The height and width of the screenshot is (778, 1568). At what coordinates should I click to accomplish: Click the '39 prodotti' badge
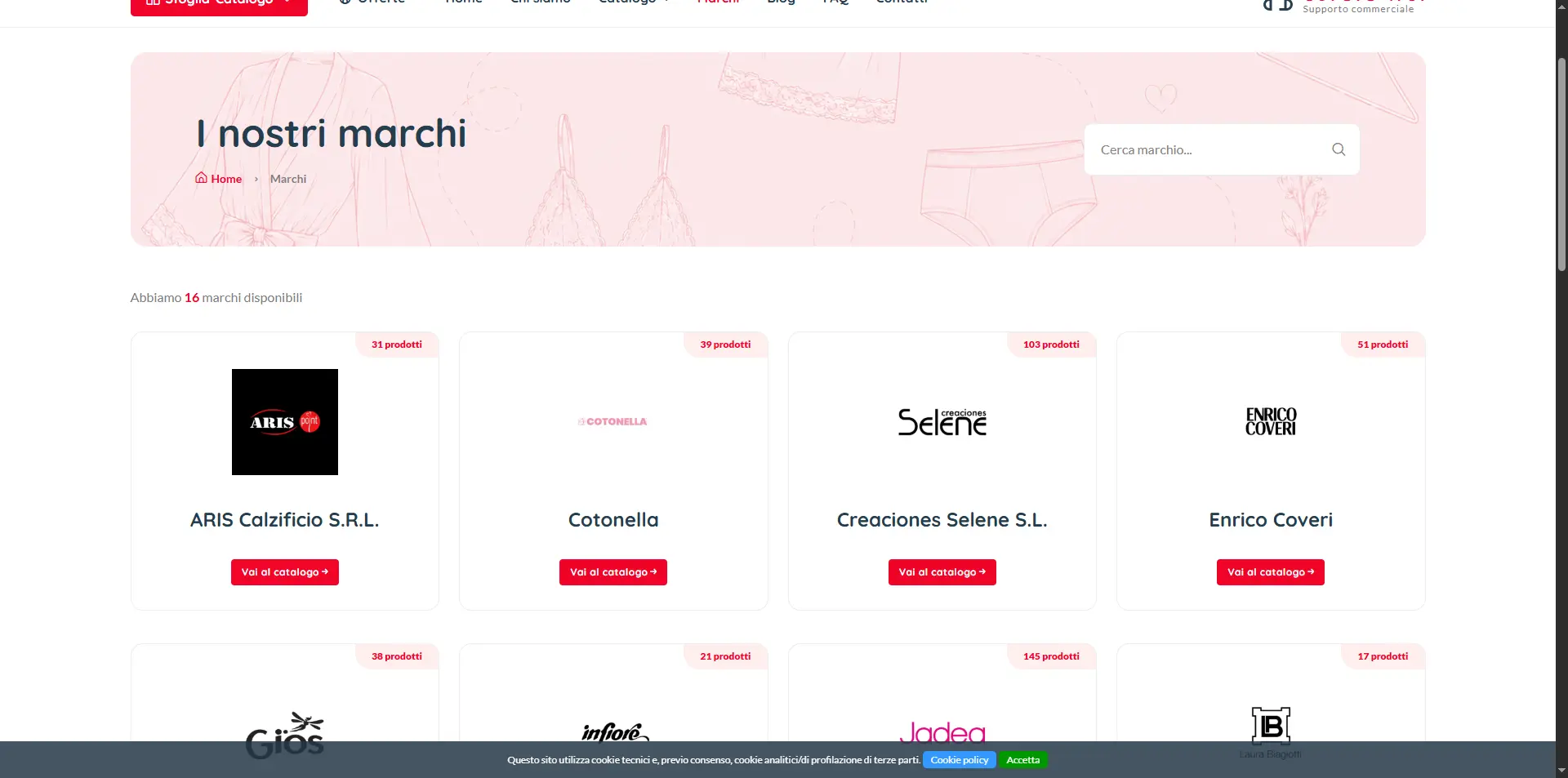point(725,345)
